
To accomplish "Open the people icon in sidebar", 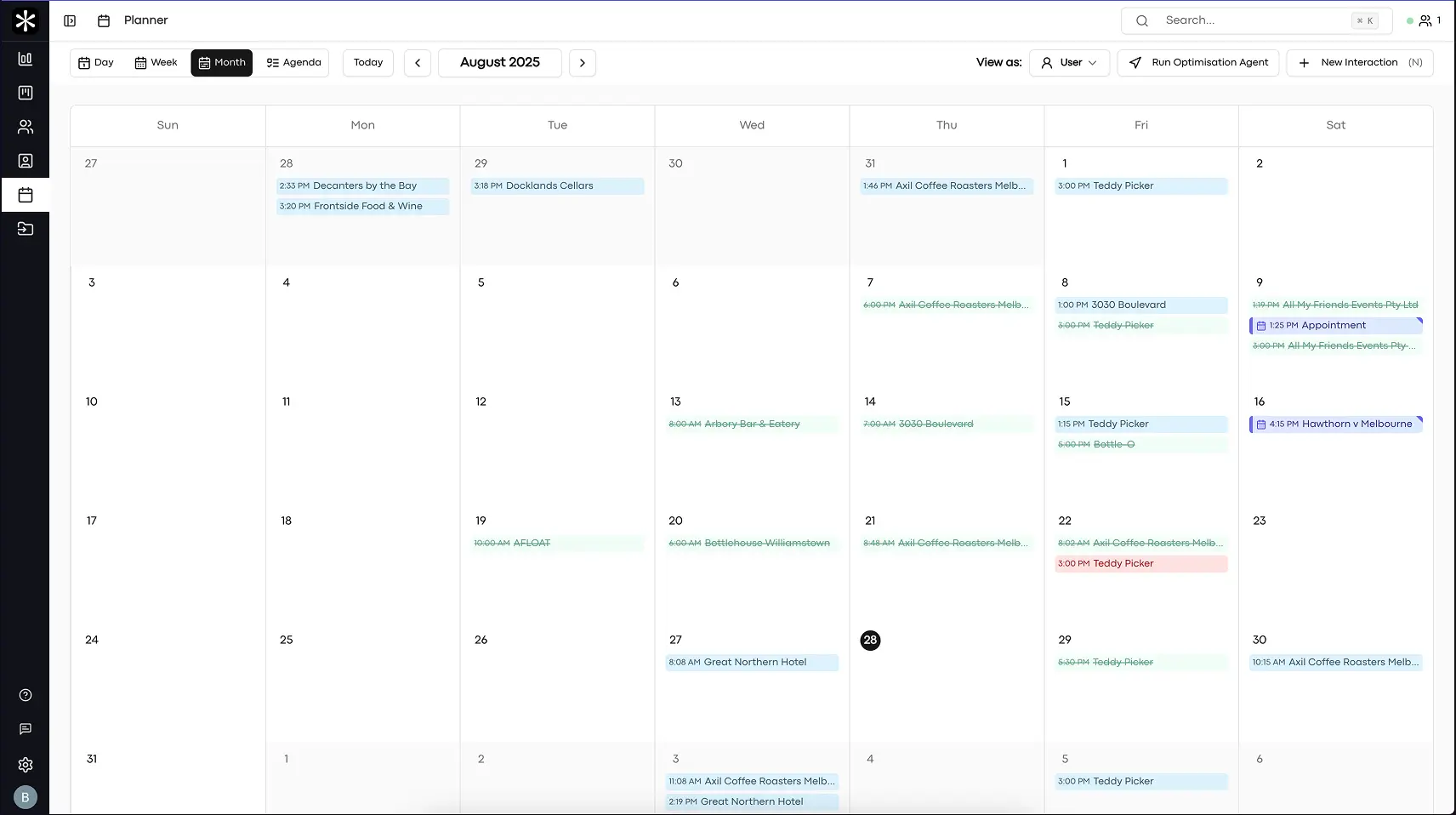I will coord(26,127).
